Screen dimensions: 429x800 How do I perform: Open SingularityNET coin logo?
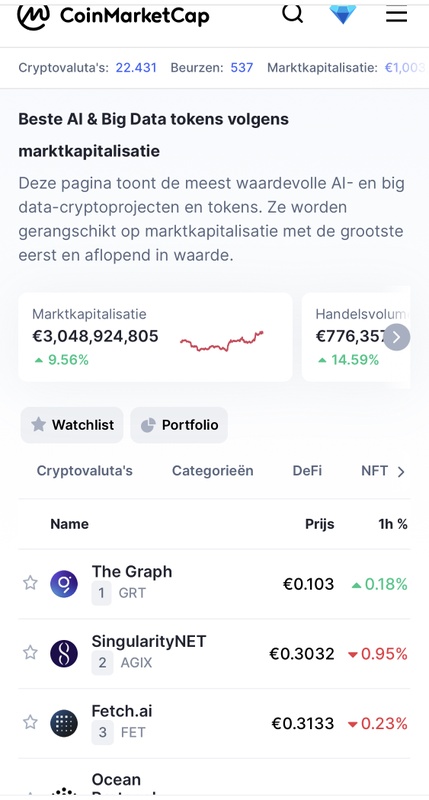(64, 654)
